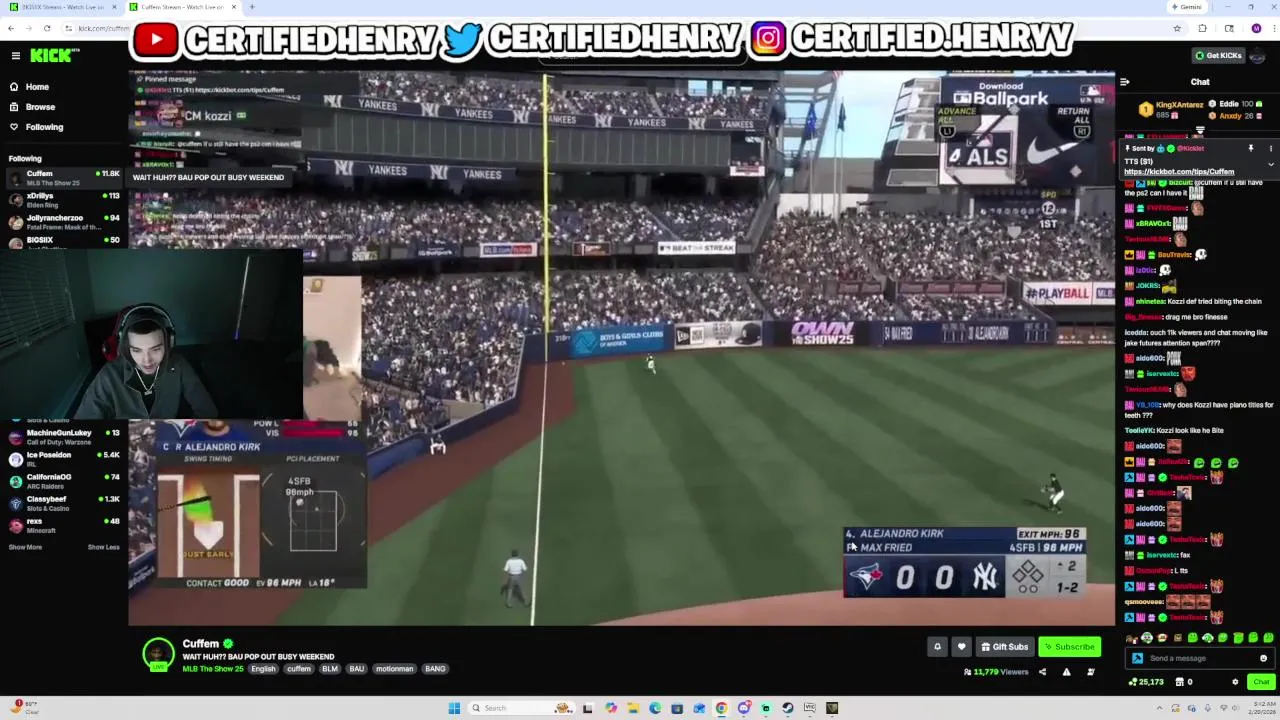The height and width of the screenshot is (720, 1280).
Task: Switch to the BIGSIIX Stream browser tab
Action: [60, 7]
